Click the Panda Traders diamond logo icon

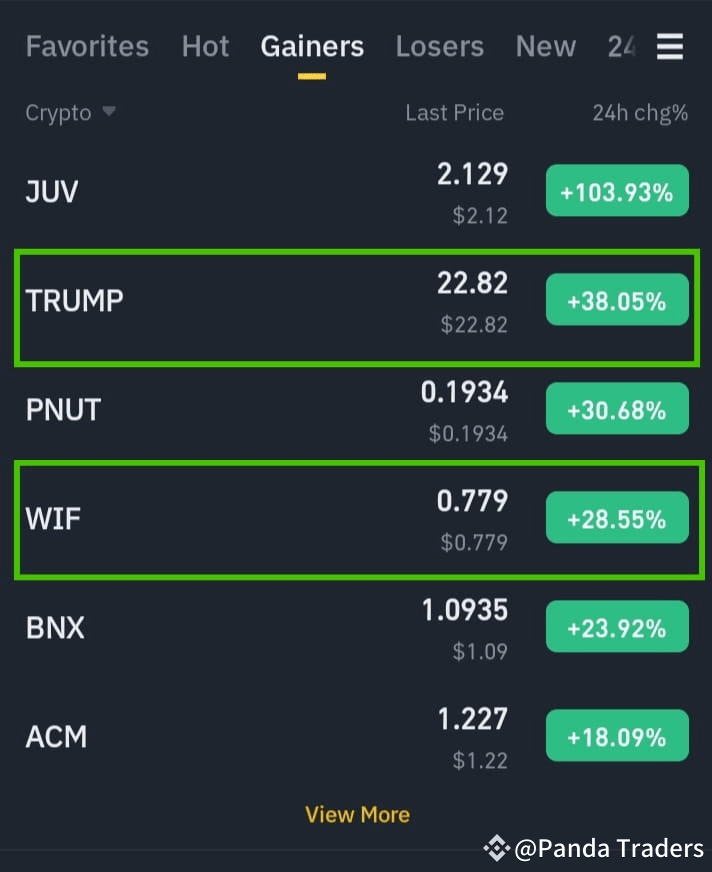pos(497,849)
